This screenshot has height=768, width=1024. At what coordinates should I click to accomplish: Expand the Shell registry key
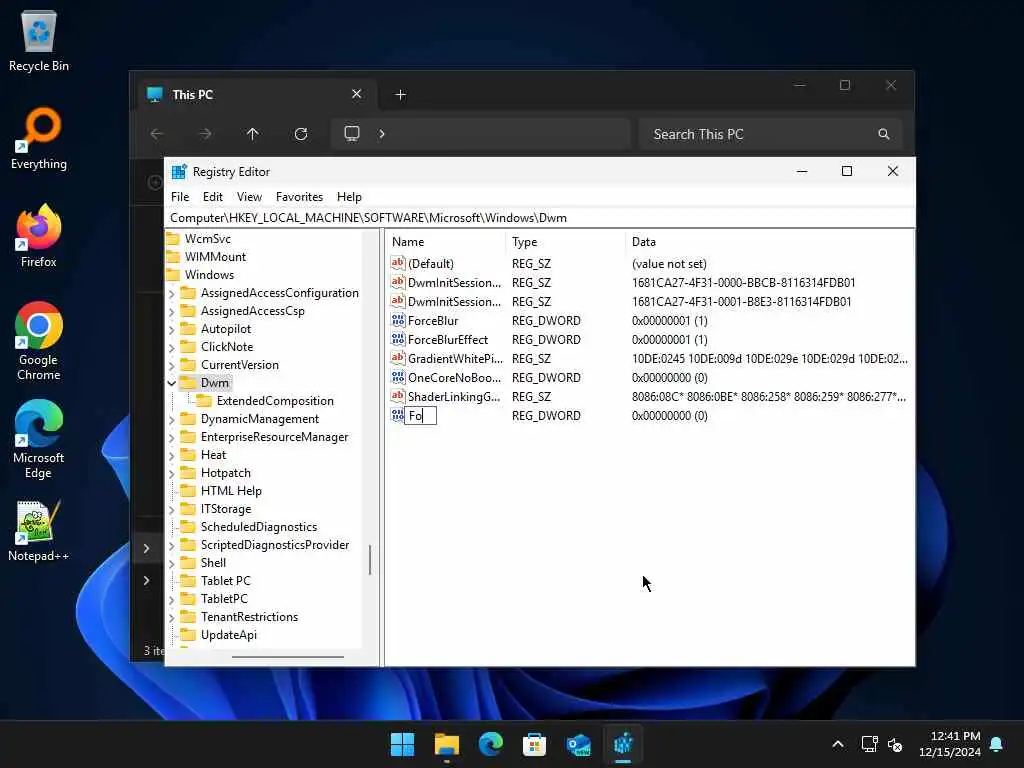click(172, 563)
